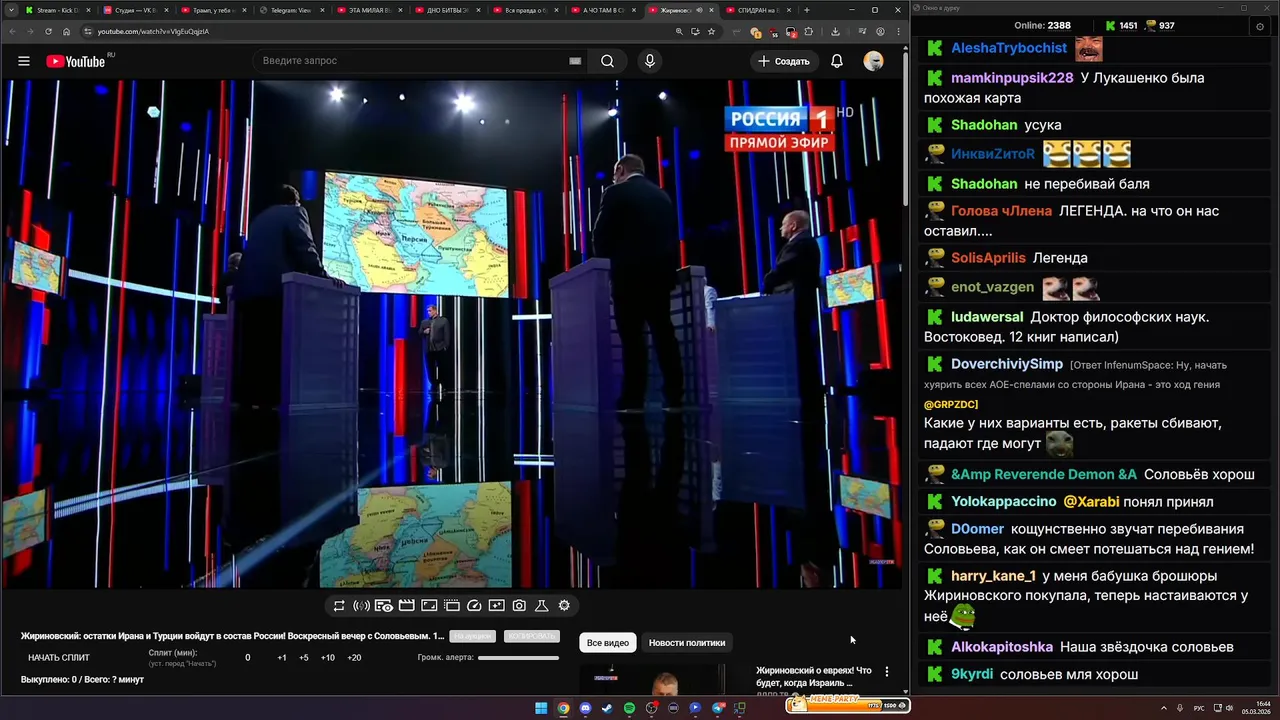Open the gear settings in player toolbar
Screen dimensions: 1280x720
point(564,606)
